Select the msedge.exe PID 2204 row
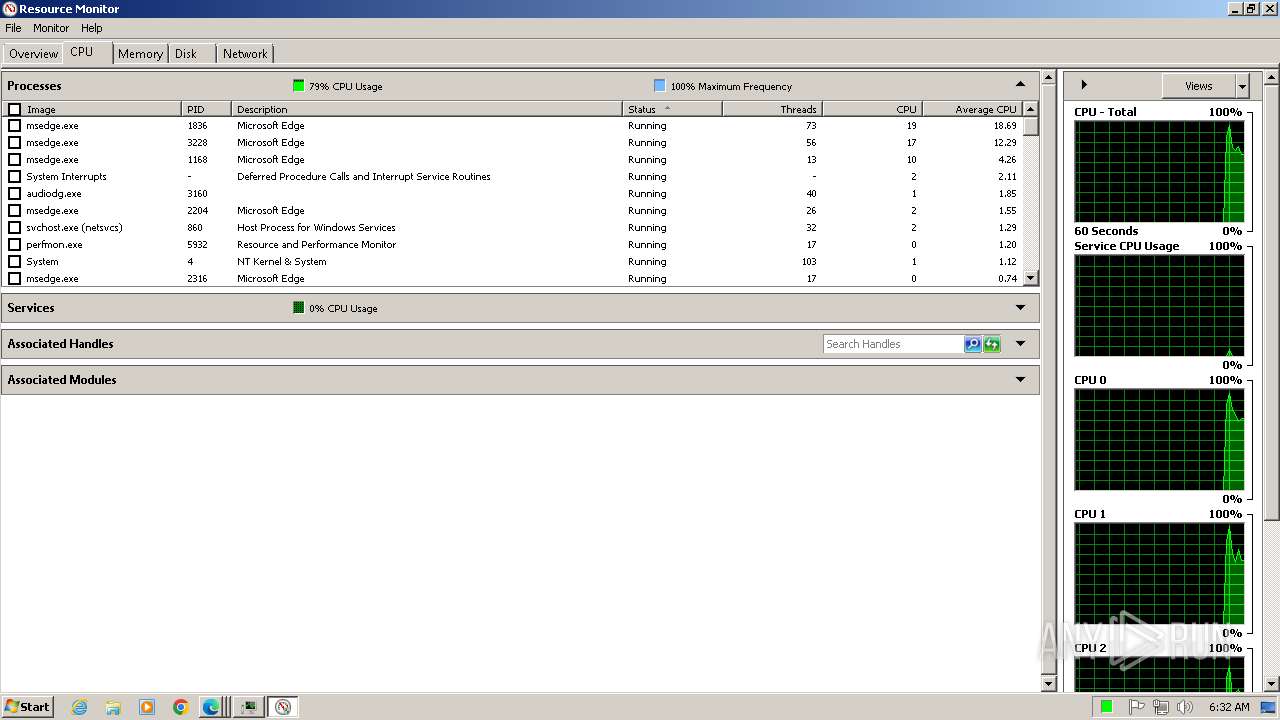The image size is (1280, 720). (x=513, y=211)
